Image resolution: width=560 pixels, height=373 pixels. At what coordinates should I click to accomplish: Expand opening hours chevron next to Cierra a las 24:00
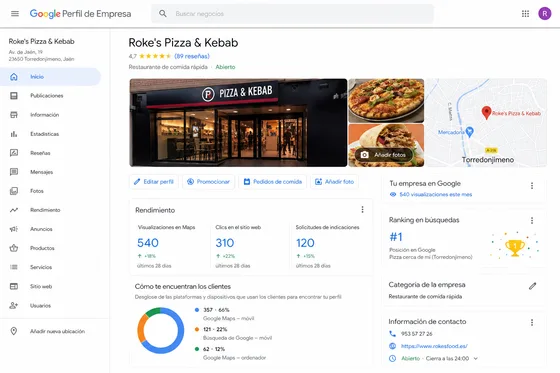pyautogui.click(x=476, y=358)
